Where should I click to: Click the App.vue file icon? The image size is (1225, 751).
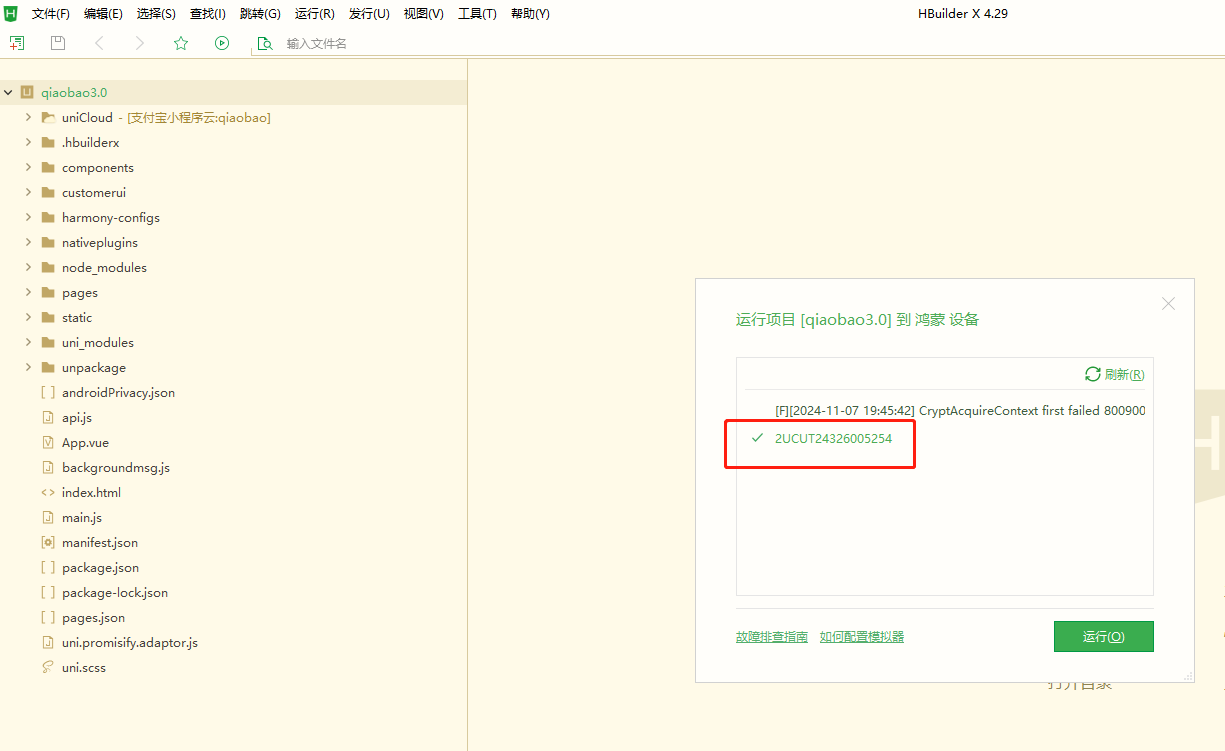48,442
